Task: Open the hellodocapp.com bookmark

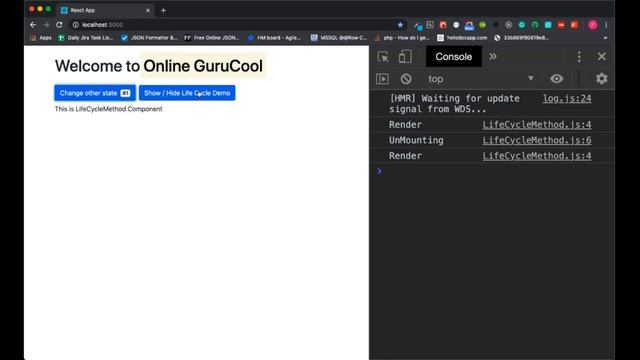Action: pyautogui.click(x=462, y=38)
